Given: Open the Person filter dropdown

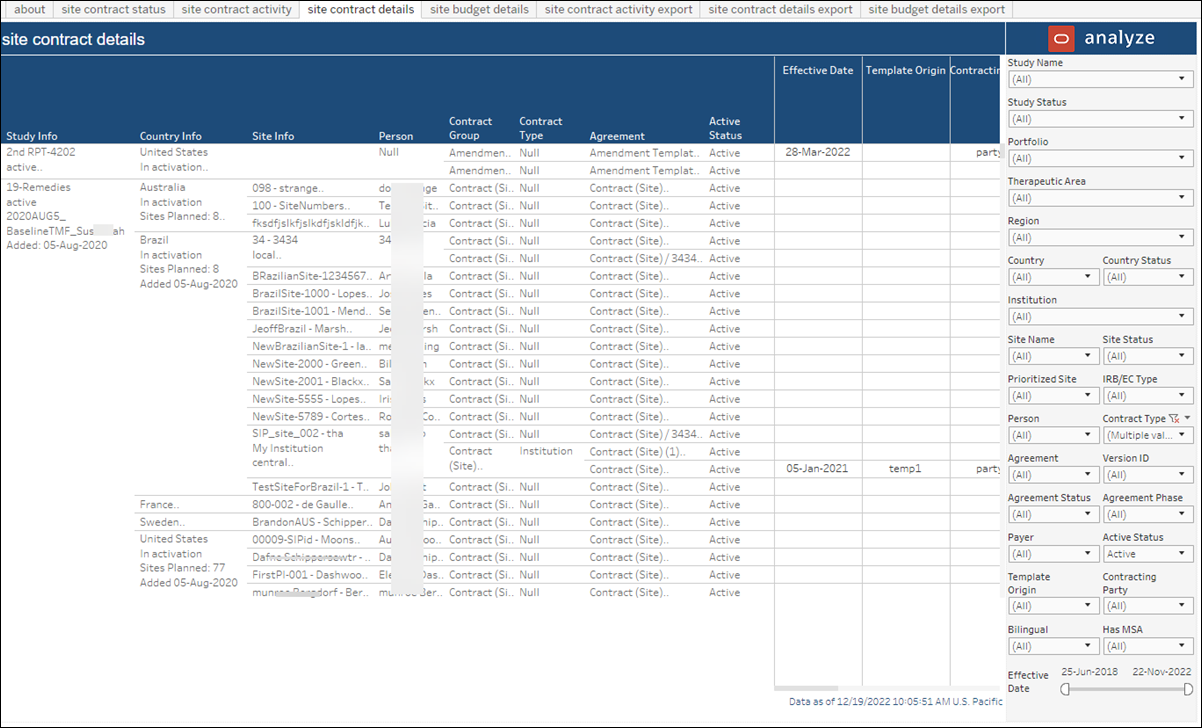Looking at the screenshot, I should click(1053, 435).
